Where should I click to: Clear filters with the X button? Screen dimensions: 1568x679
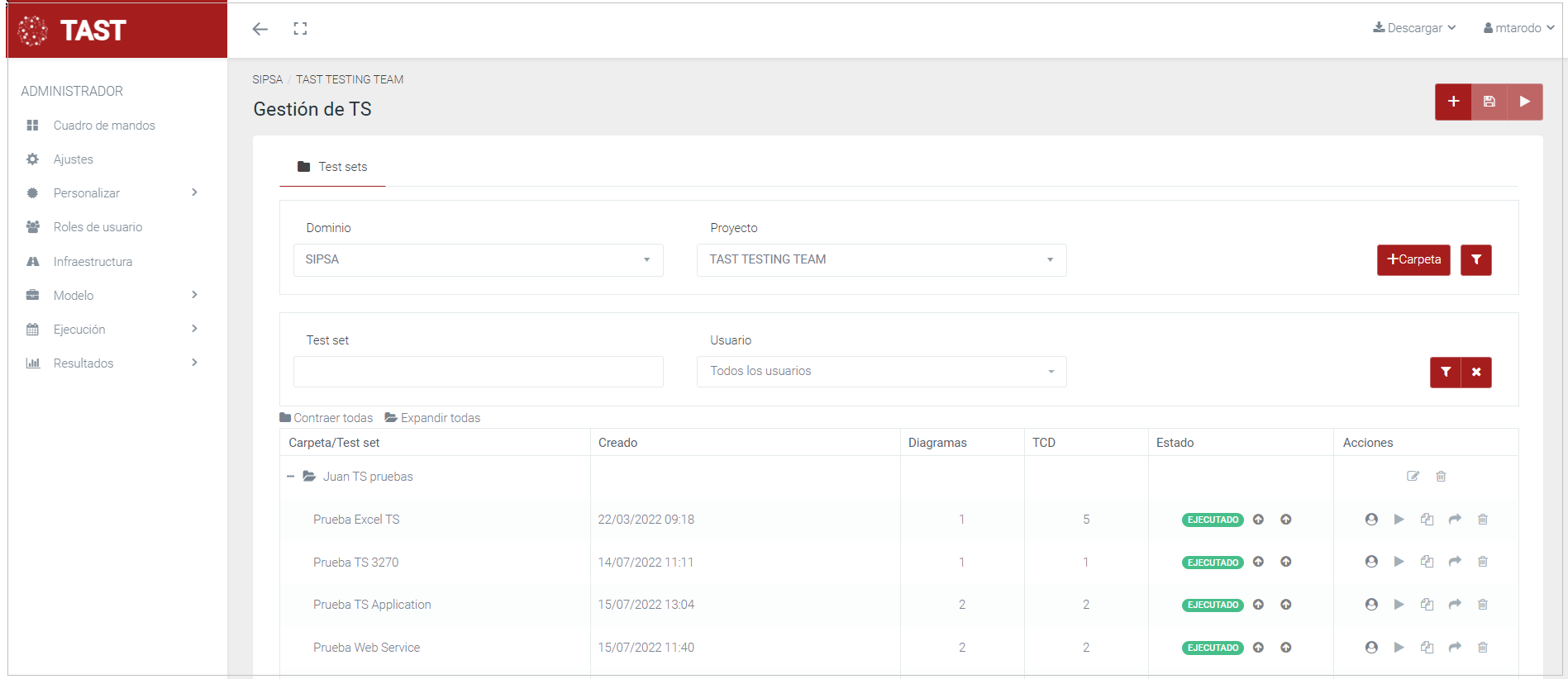click(1476, 373)
